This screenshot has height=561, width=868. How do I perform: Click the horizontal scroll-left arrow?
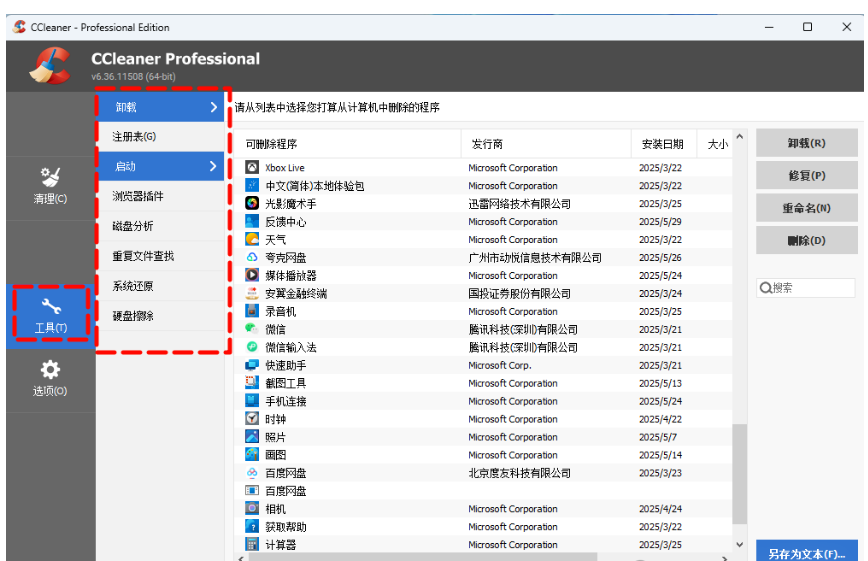click(240, 558)
